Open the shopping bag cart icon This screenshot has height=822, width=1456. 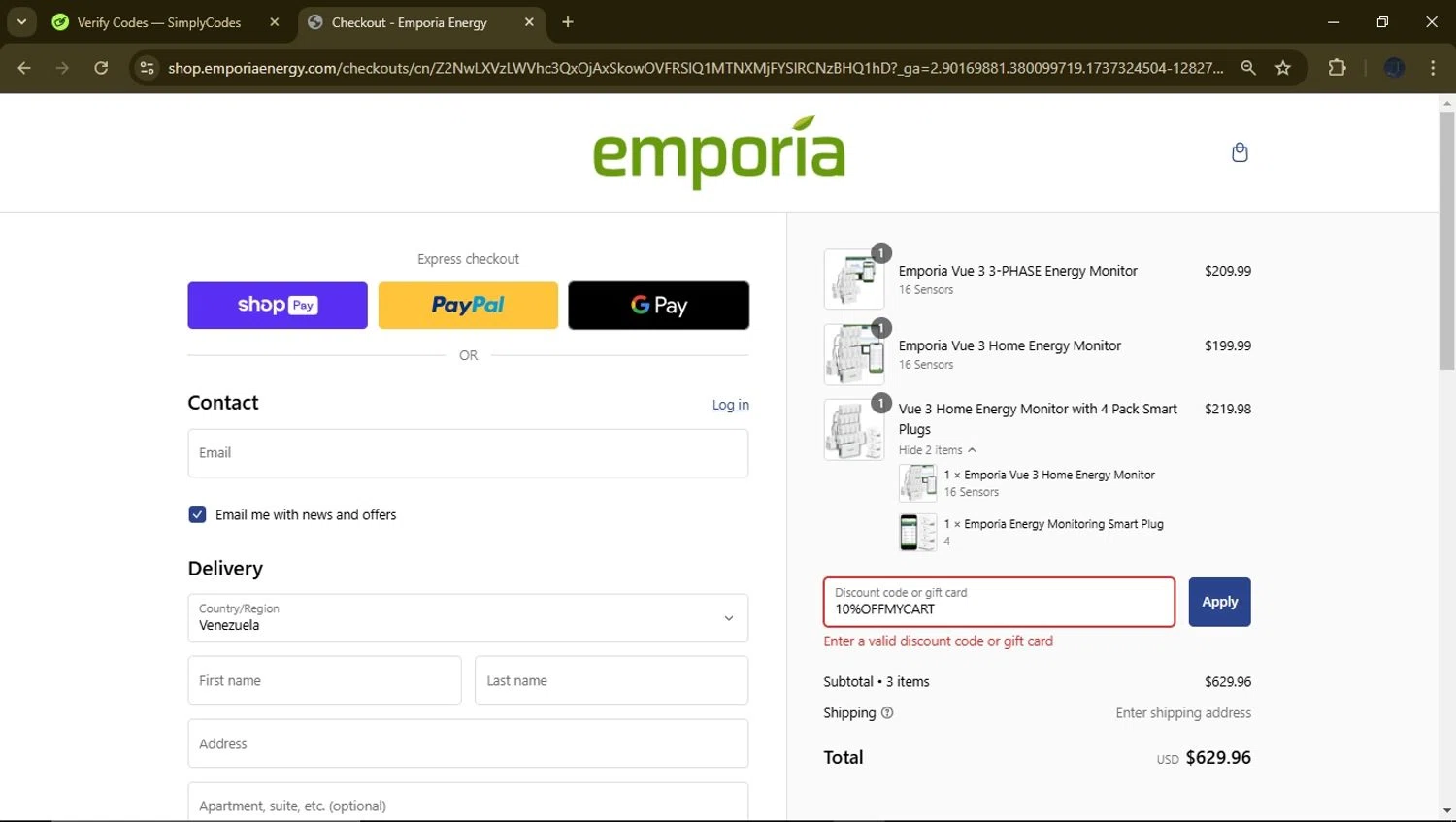(x=1240, y=152)
